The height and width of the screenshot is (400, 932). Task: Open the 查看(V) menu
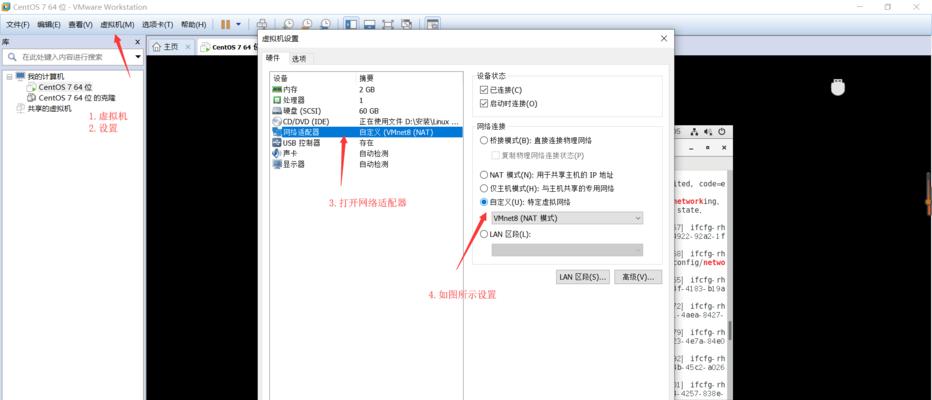click(x=80, y=24)
